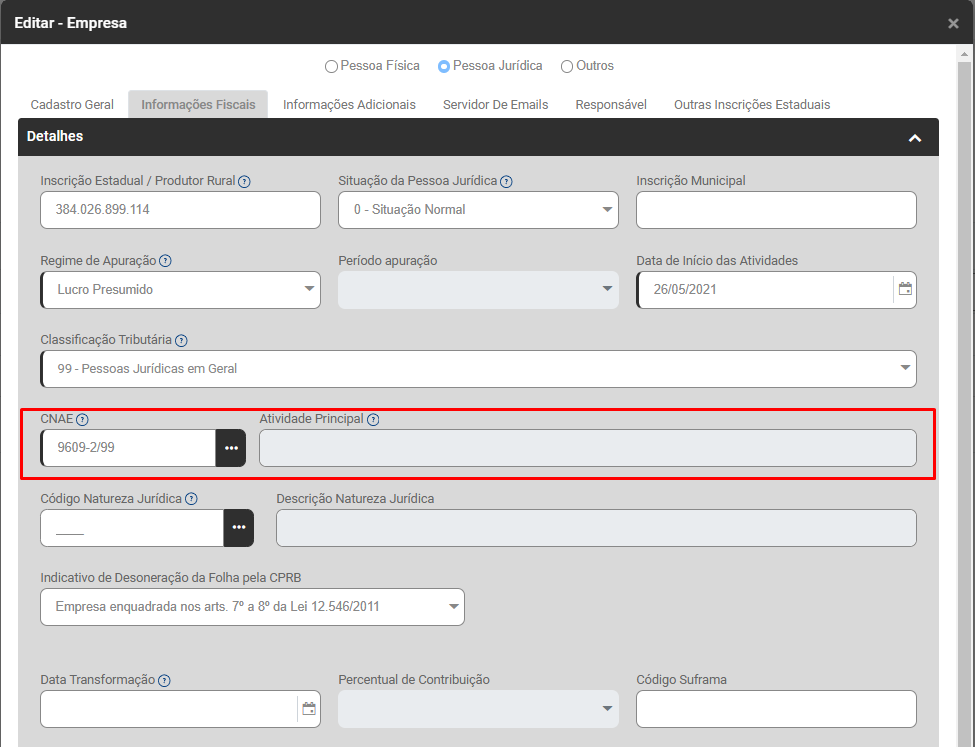Screen dimensions: 975x747
Task: Open calendar picker for Data Transformação
Action: tap(309, 709)
